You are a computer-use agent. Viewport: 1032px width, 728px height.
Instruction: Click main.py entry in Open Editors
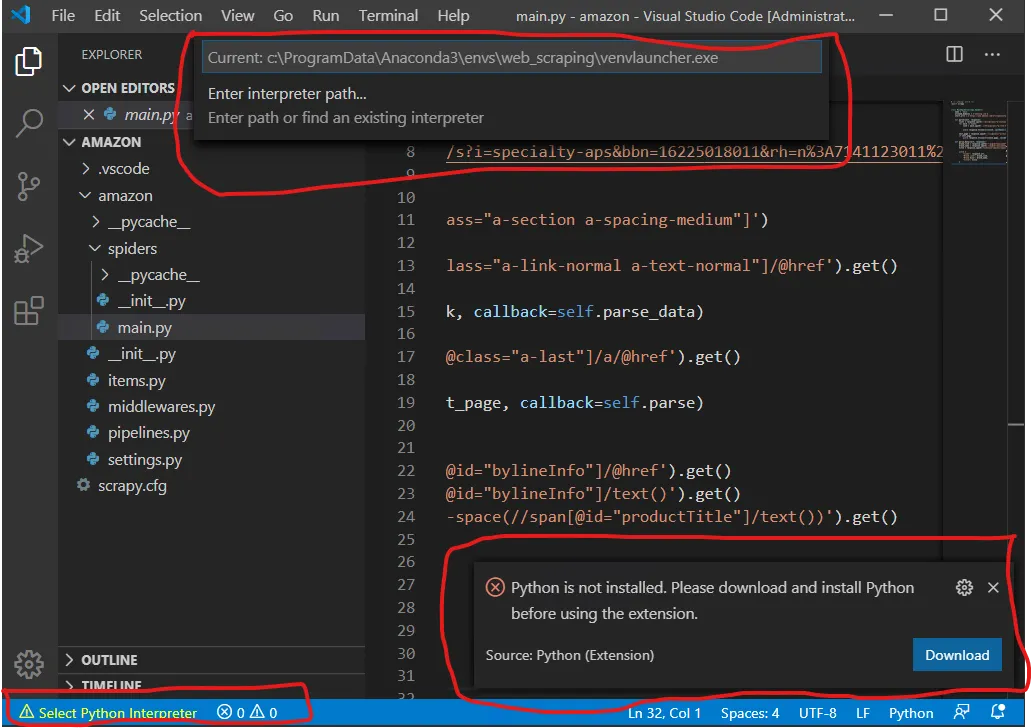click(150, 115)
